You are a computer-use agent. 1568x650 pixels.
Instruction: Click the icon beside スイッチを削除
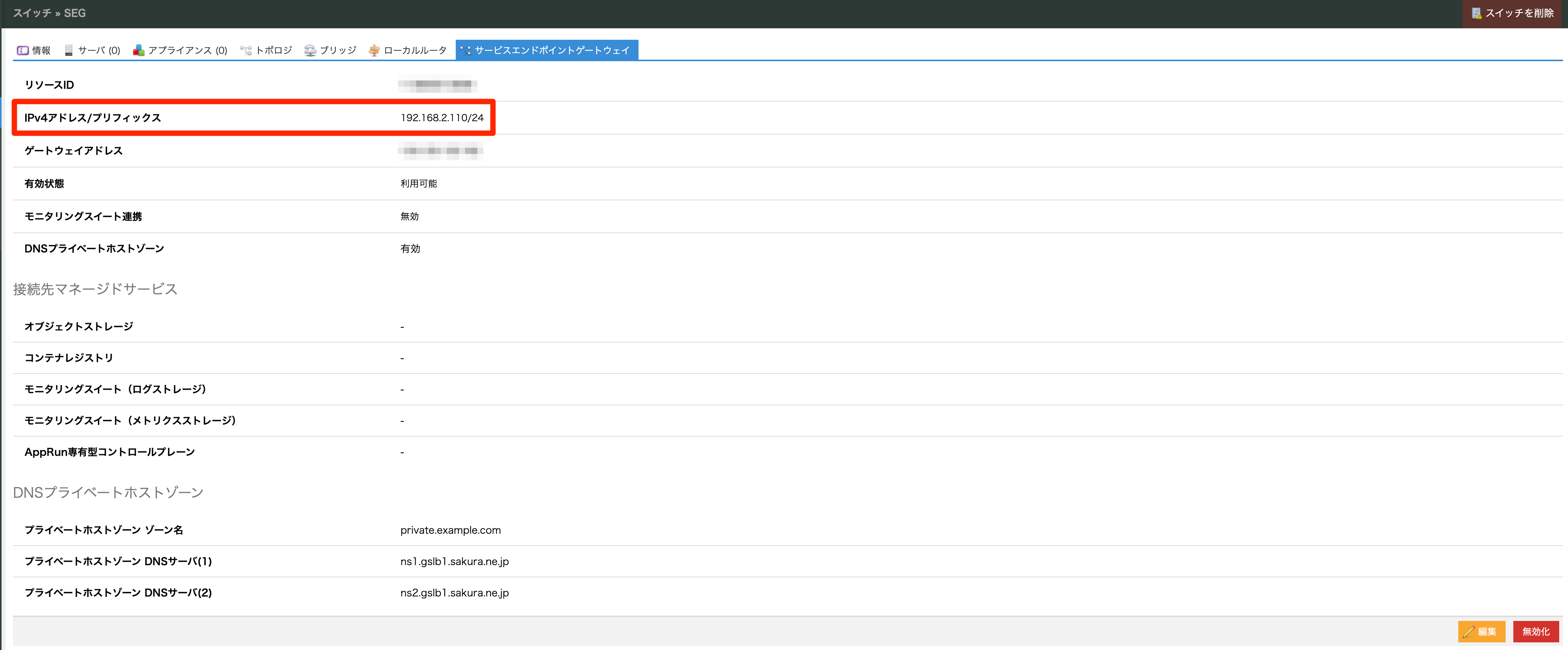coord(1476,13)
